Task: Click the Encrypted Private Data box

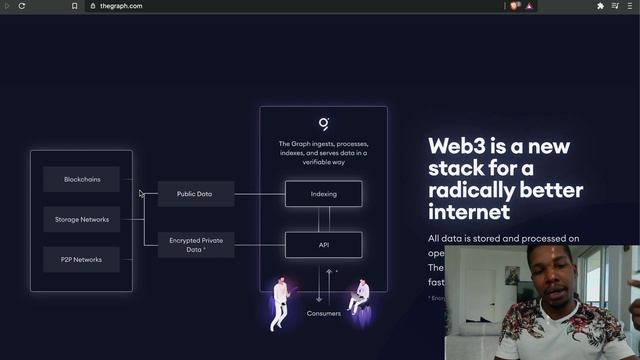Action: (196, 245)
